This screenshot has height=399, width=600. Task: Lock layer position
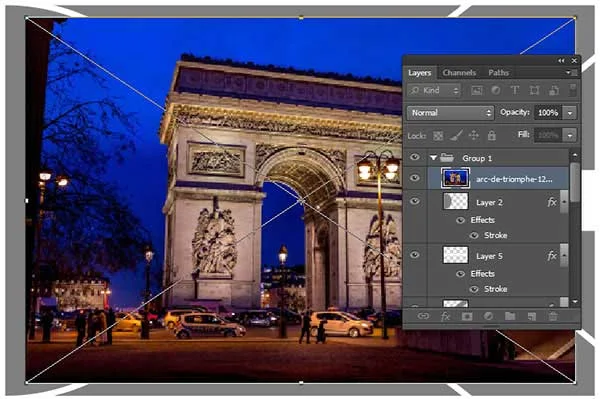tap(474, 135)
